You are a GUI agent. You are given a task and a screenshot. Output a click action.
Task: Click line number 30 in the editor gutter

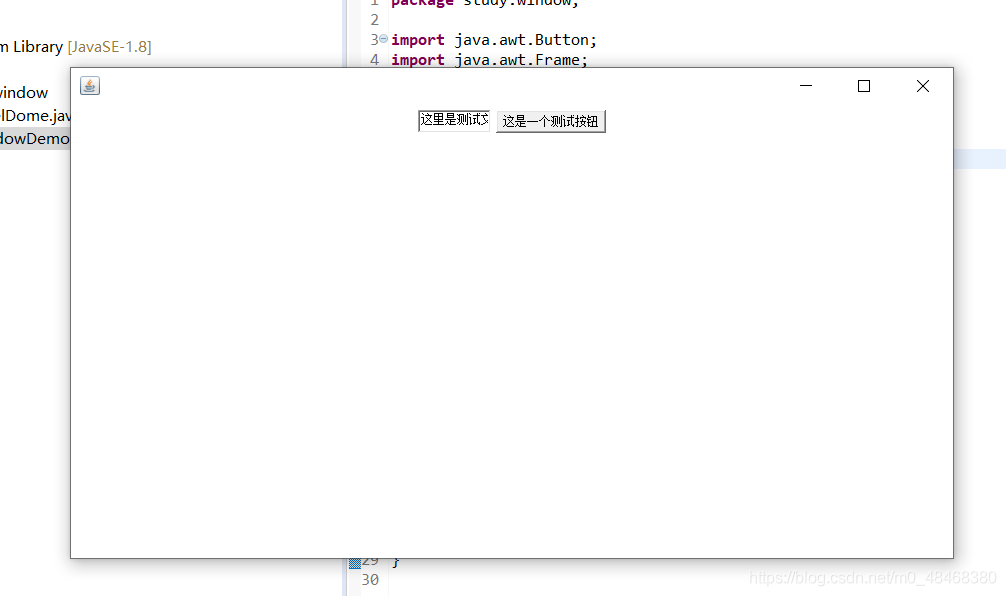[x=370, y=579]
